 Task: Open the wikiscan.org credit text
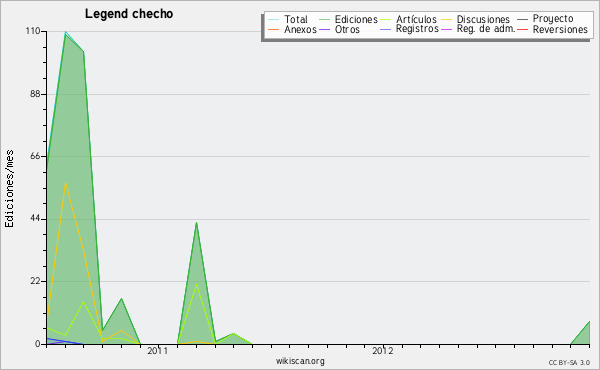pos(300,361)
